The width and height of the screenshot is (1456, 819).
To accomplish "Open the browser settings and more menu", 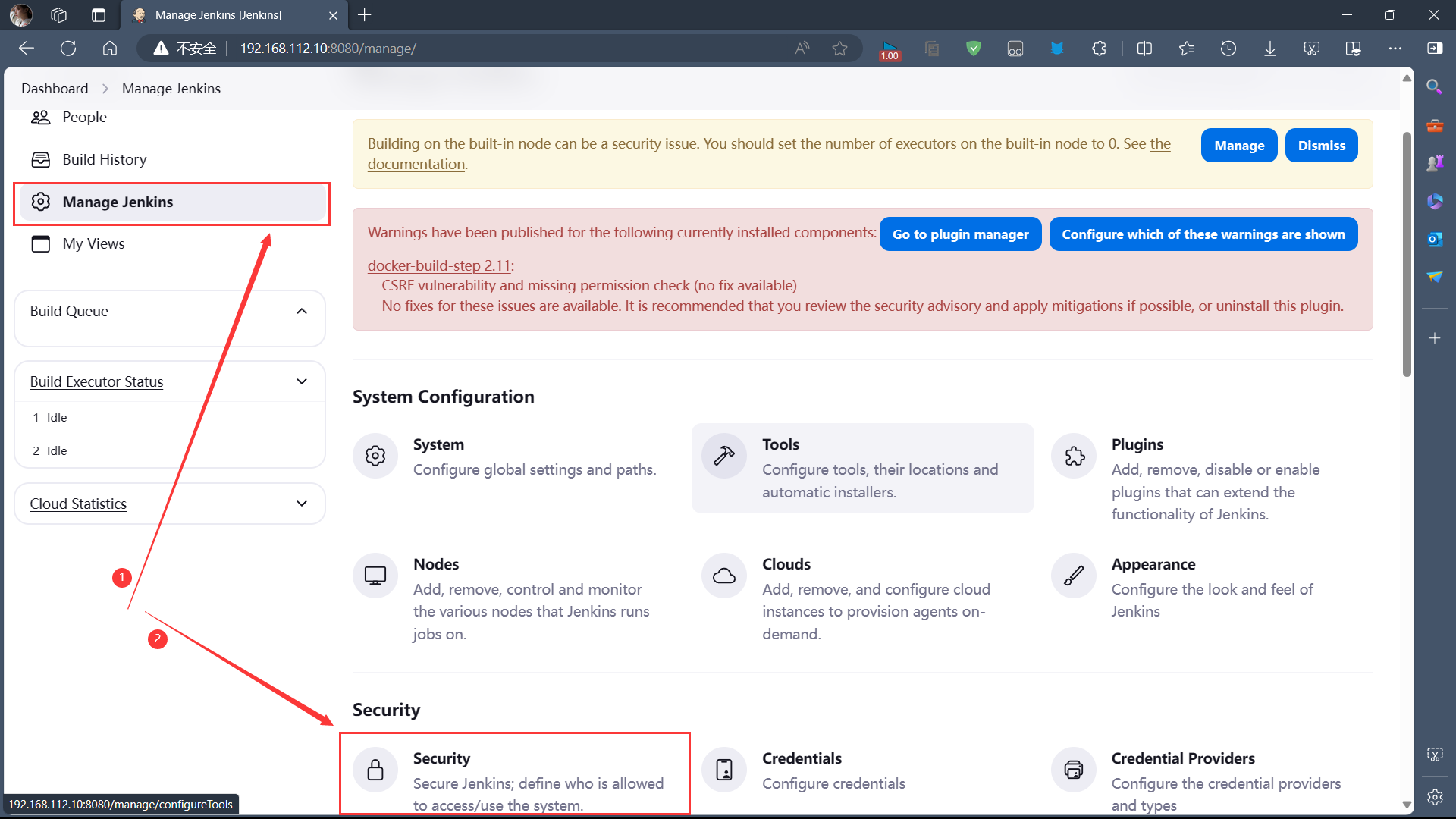I will click(1395, 49).
